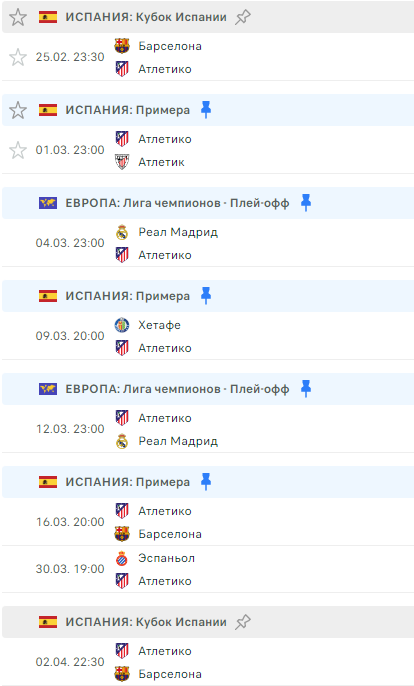Open 02.04 22:30 cup match row

tap(208, 662)
